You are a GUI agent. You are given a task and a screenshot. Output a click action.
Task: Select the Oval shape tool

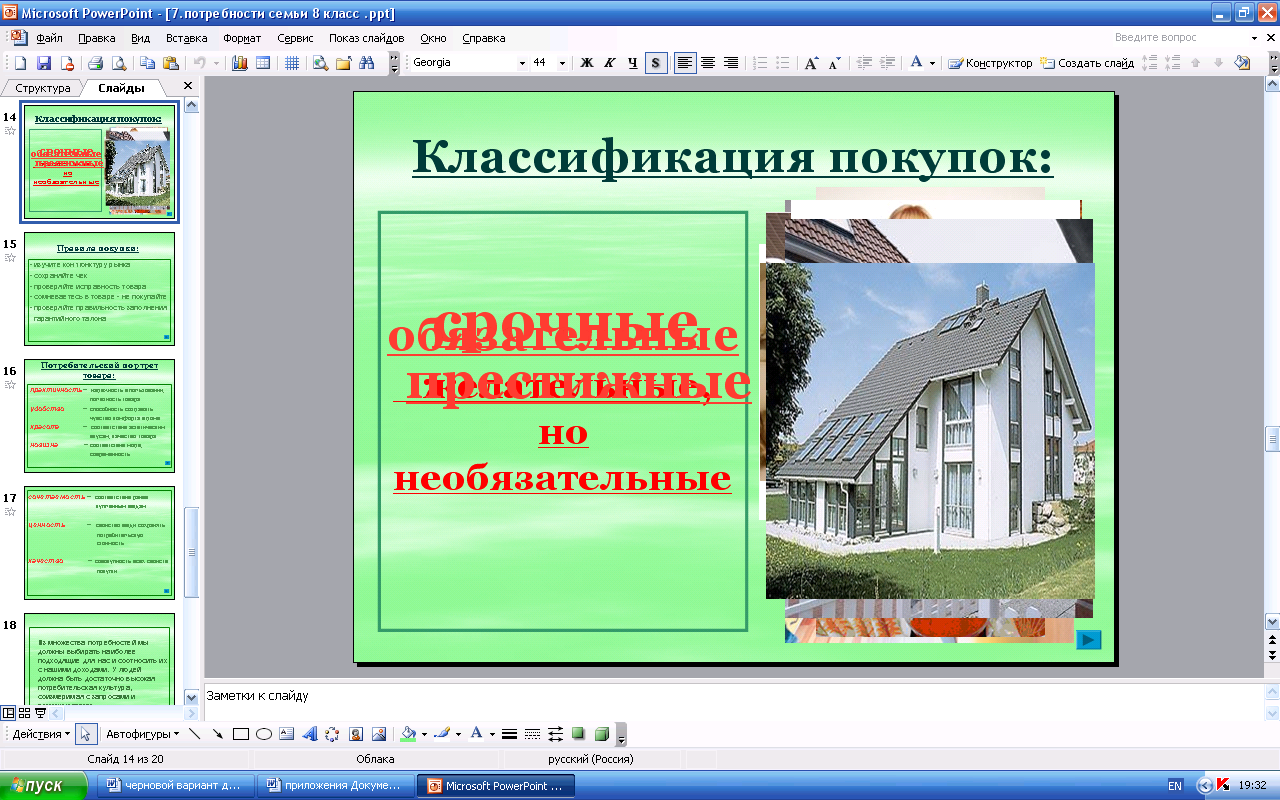[x=264, y=734]
